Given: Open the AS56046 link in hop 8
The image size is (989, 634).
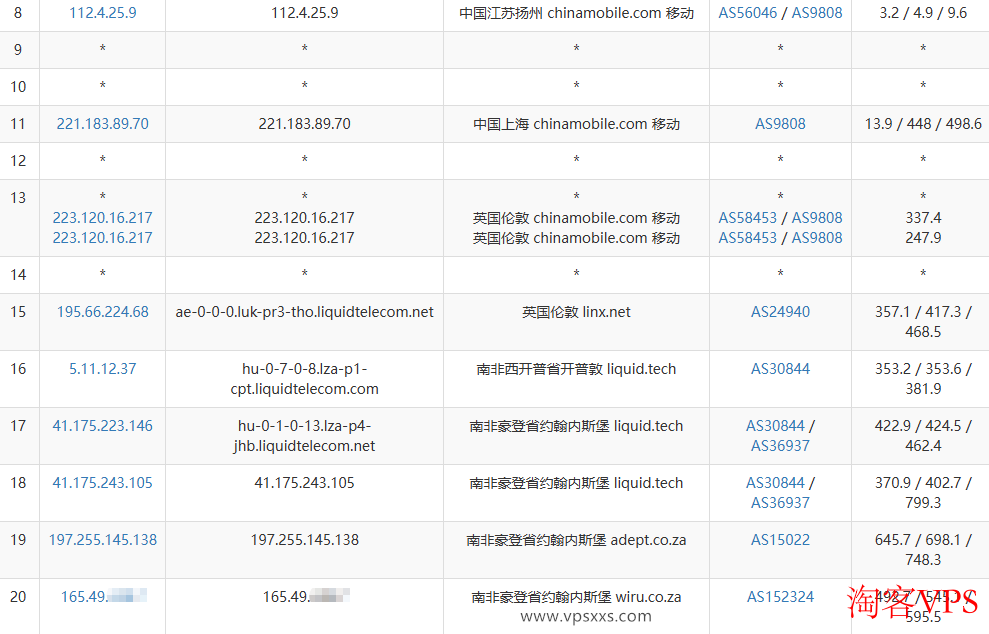Looking at the screenshot, I should 747,13.
